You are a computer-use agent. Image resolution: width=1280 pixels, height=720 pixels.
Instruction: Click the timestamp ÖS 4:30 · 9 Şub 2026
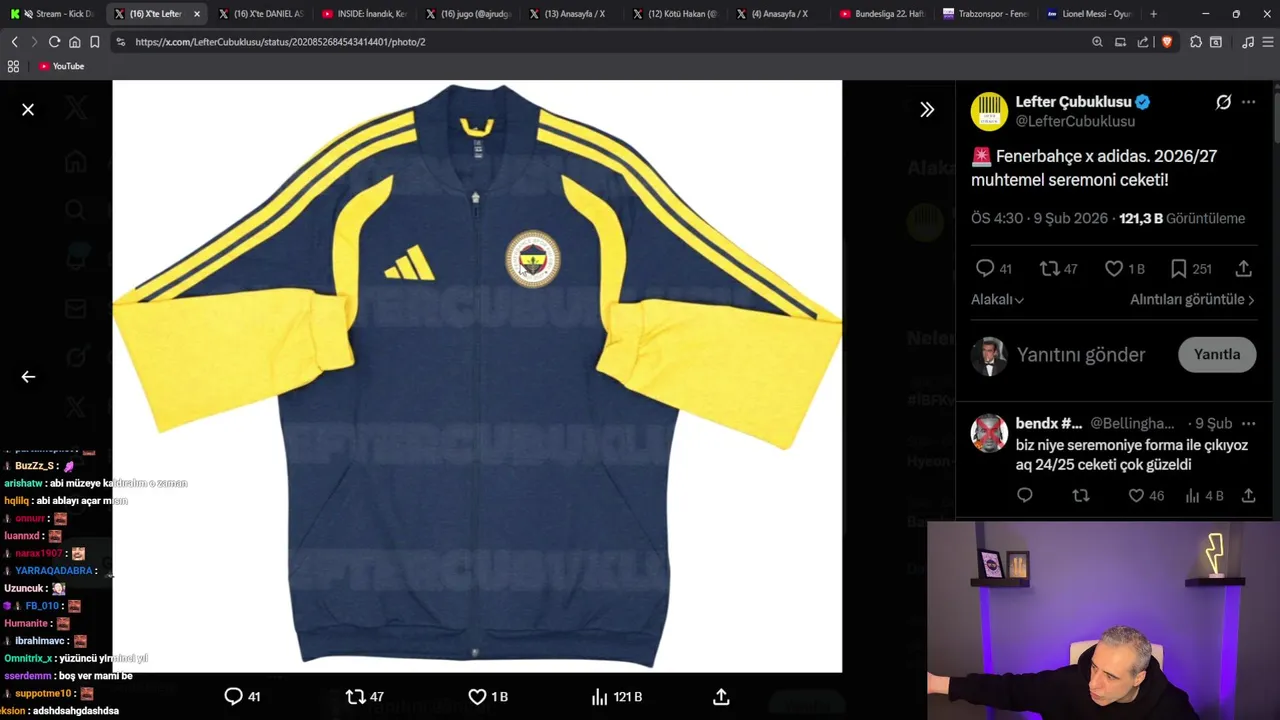(x=1041, y=218)
